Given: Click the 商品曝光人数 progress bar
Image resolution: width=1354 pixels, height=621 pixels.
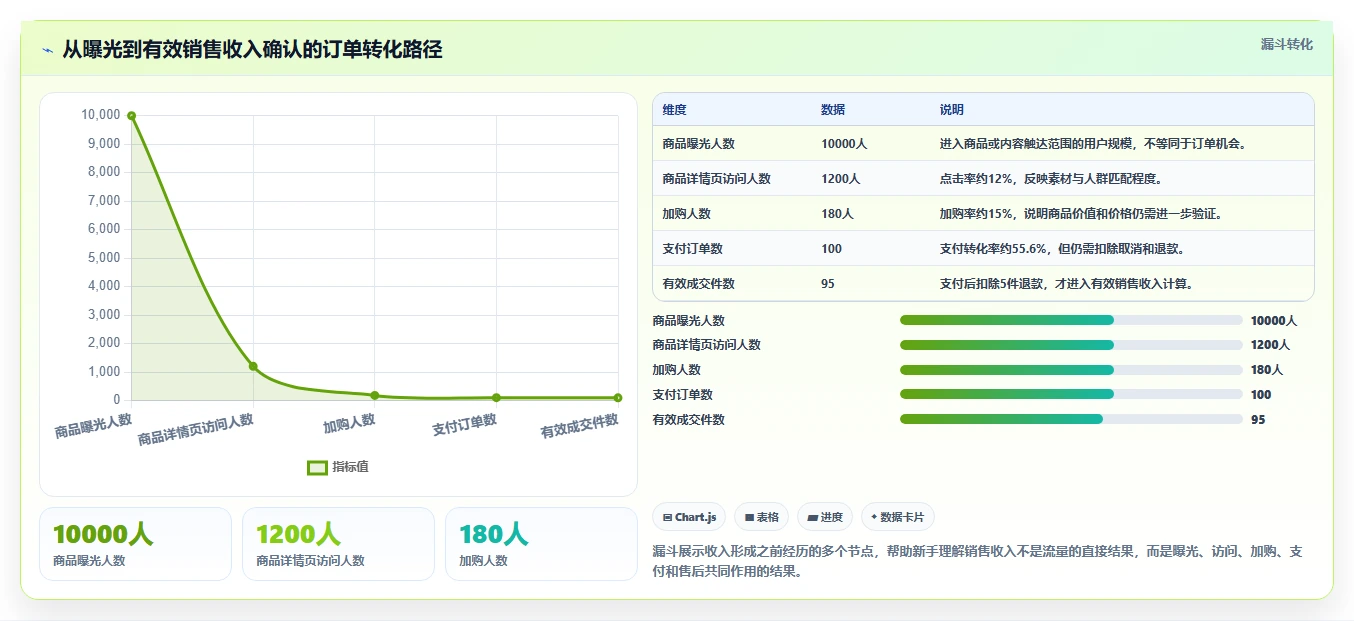Looking at the screenshot, I should coord(1071,320).
